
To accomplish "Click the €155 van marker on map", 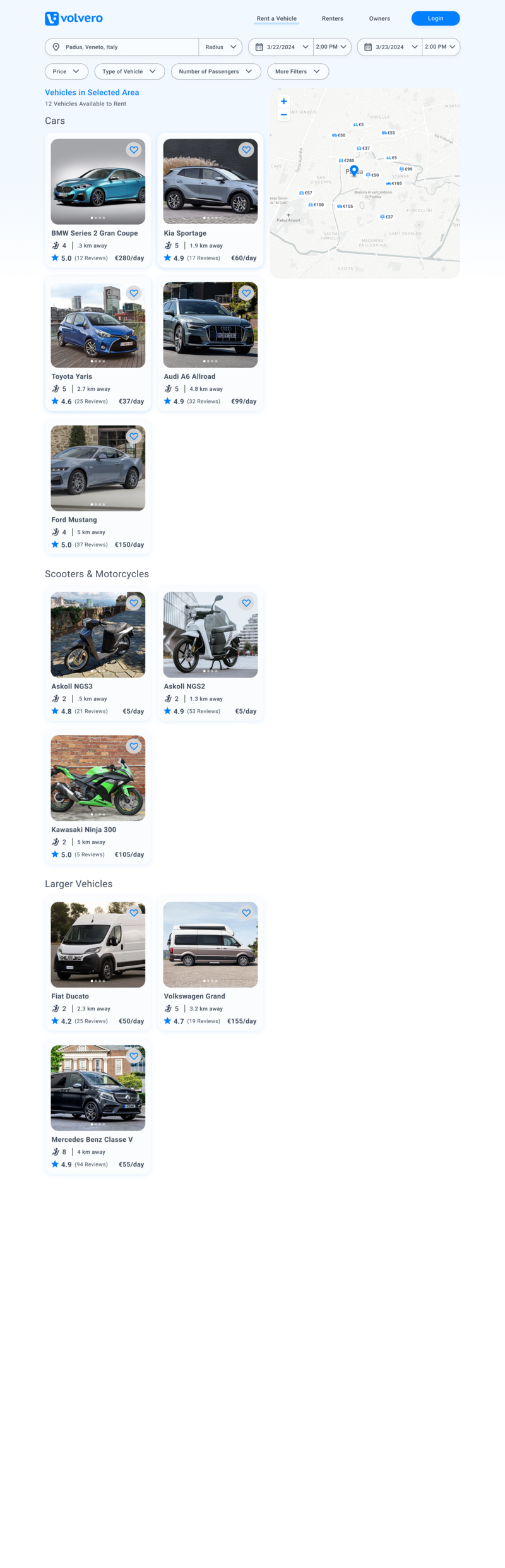I will coord(345,206).
